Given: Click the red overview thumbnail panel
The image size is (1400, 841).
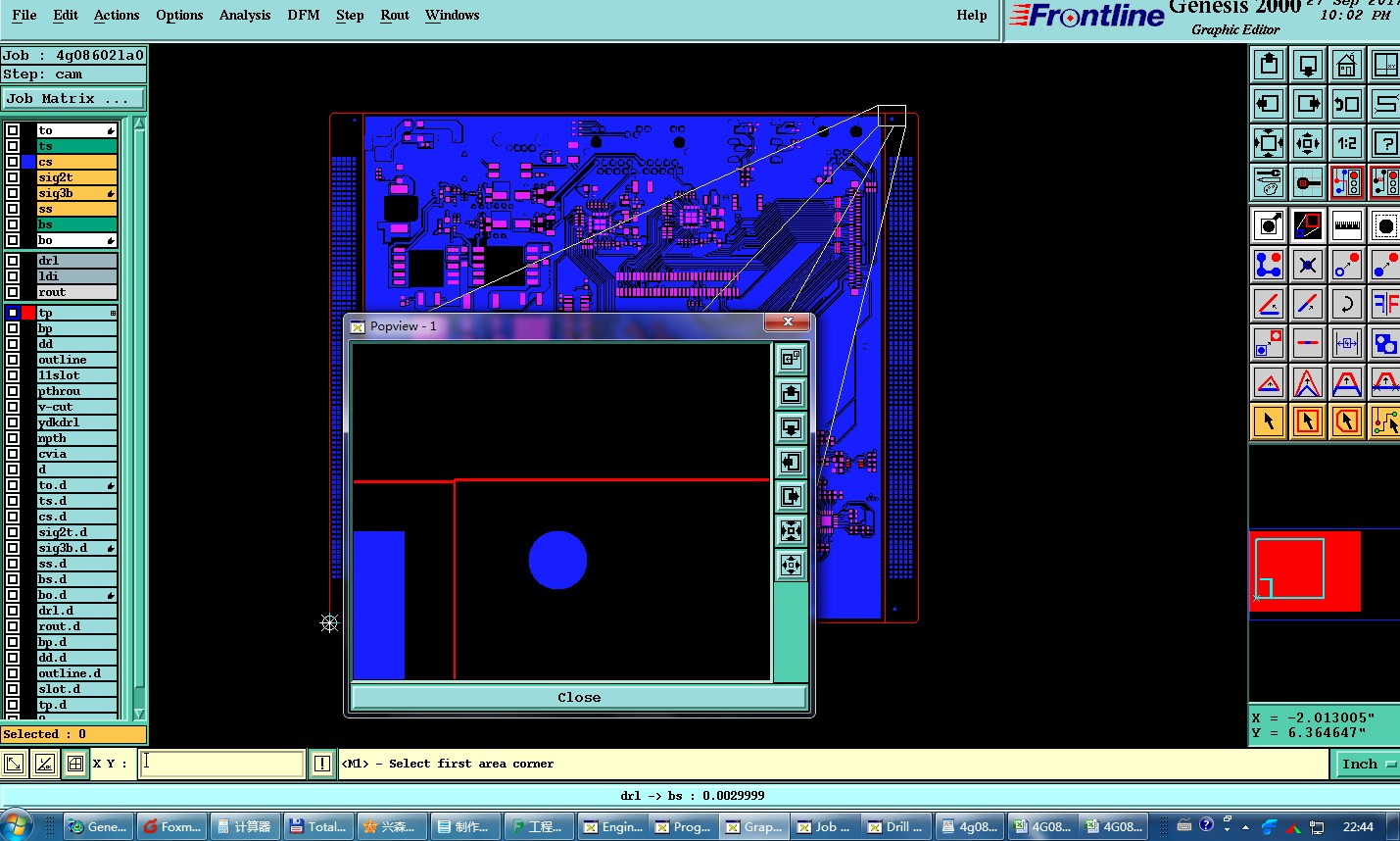Looking at the screenshot, I should coord(1305,571).
